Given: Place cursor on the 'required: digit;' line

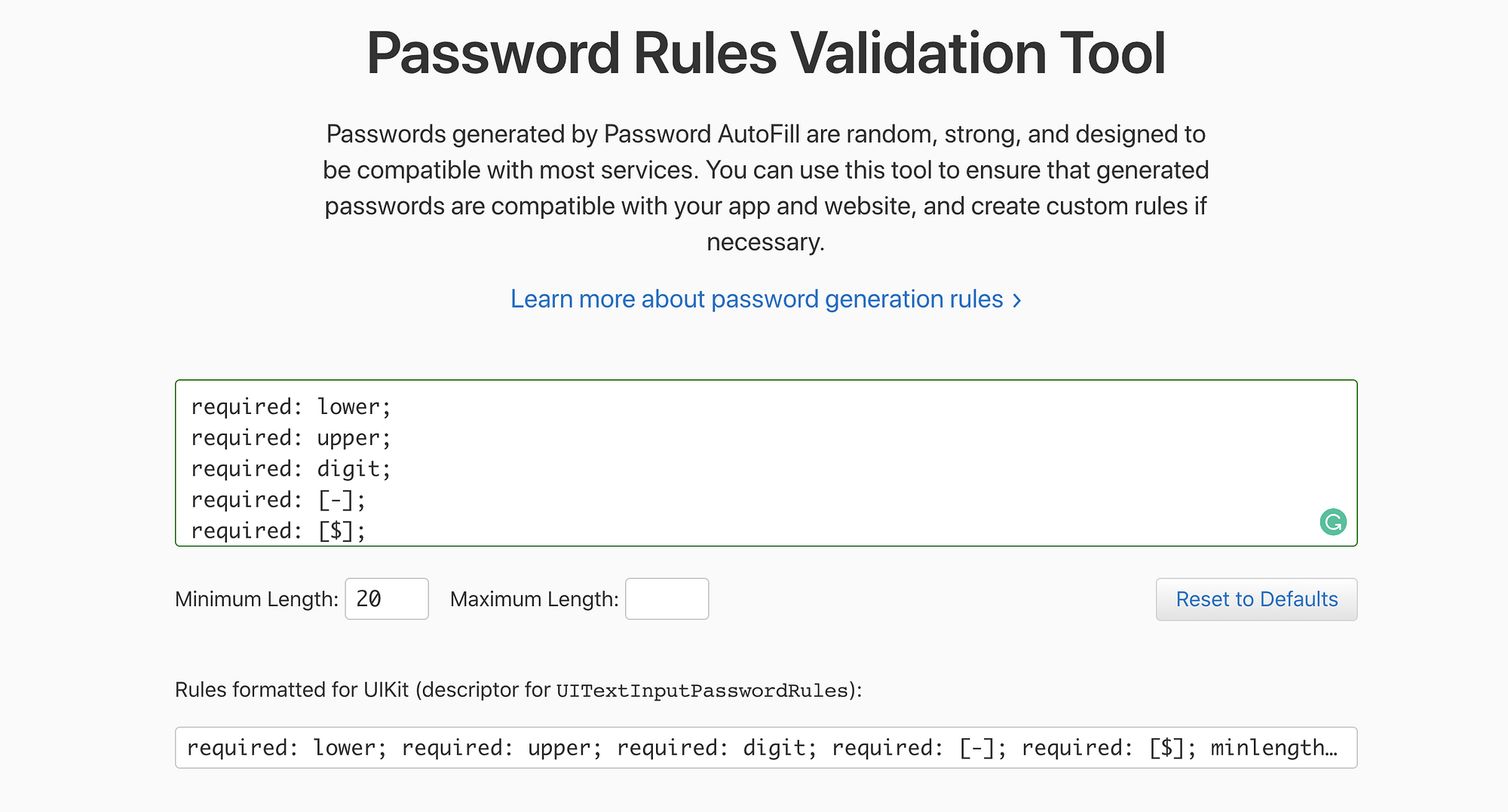Looking at the screenshot, I should (x=291, y=469).
